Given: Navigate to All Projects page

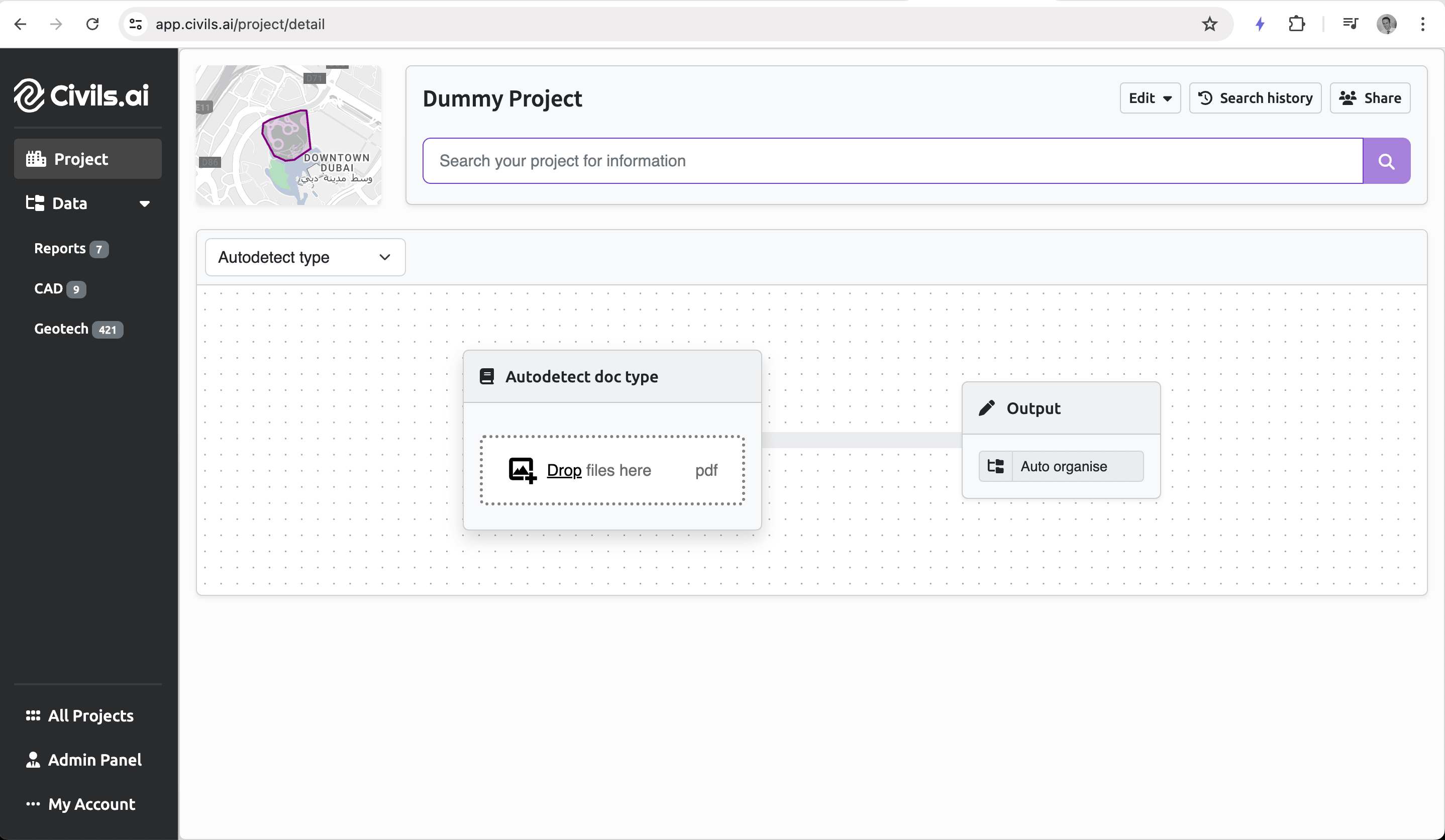Looking at the screenshot, I should [91, 716].
